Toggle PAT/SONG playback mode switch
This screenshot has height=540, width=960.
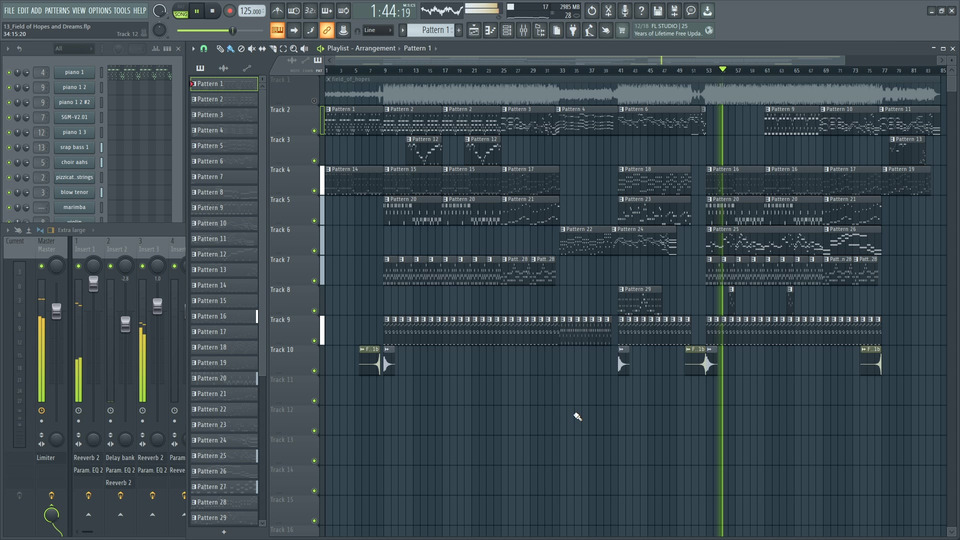click(x=181, y=11)
